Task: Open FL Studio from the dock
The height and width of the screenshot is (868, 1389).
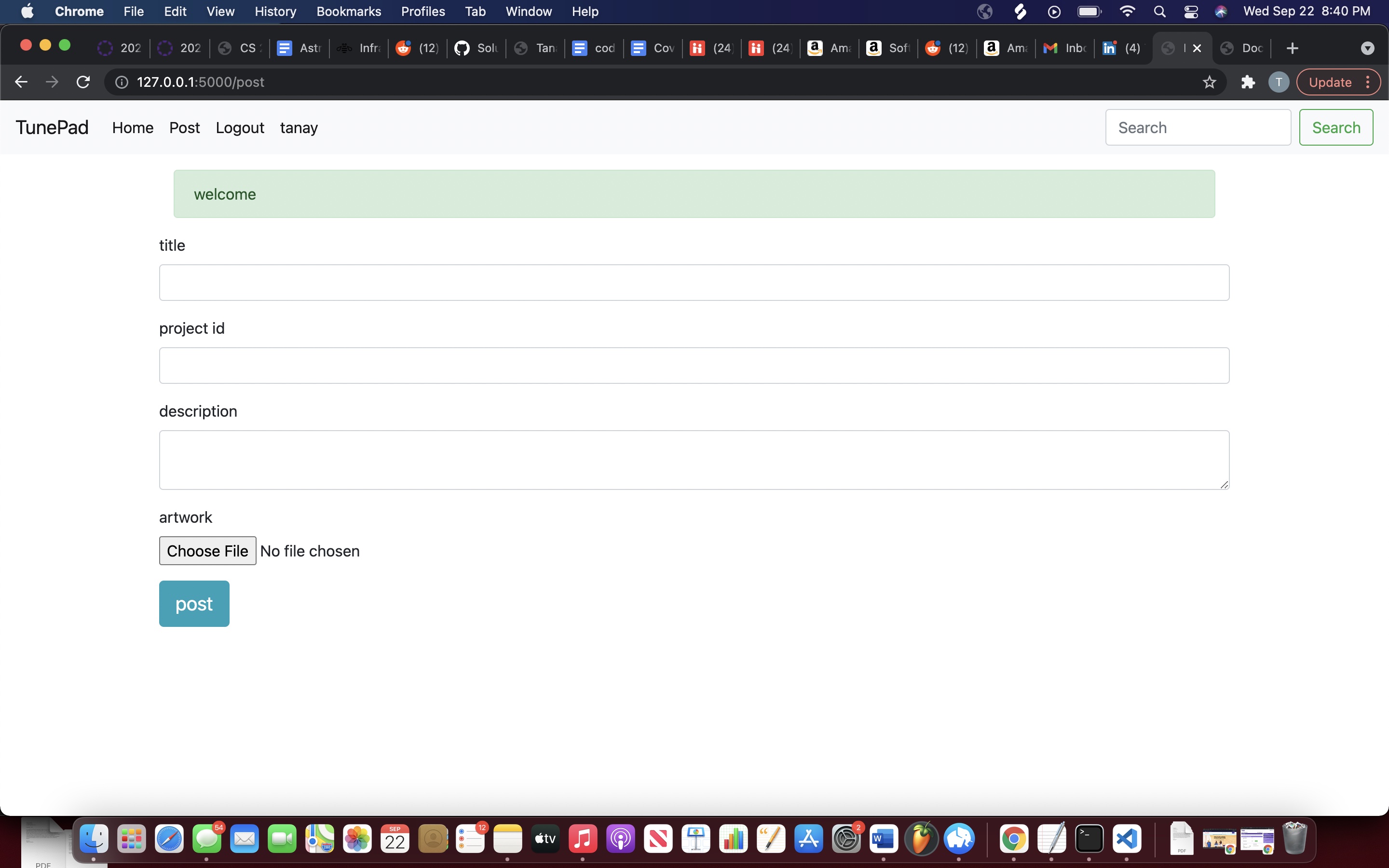Action: pyautogui.click(x=922, y=839)
